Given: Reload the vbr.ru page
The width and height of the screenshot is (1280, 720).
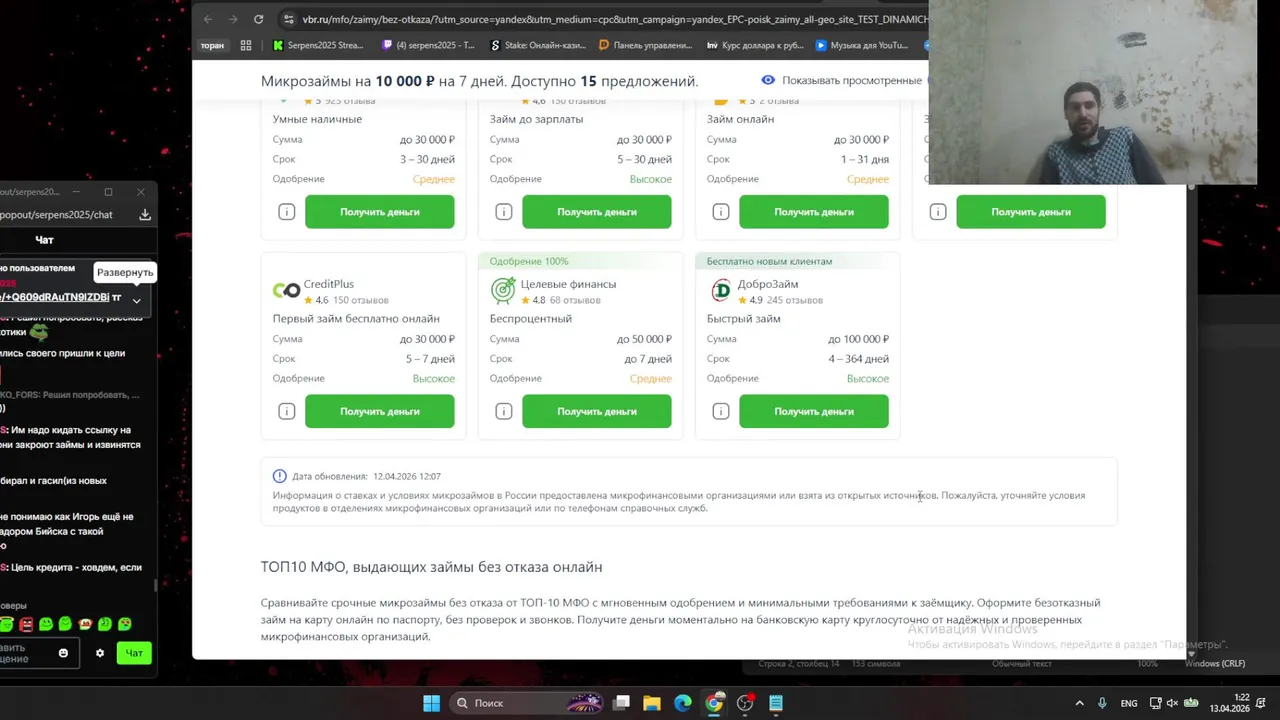Looking at the screenshot, I should pos(259,19).
